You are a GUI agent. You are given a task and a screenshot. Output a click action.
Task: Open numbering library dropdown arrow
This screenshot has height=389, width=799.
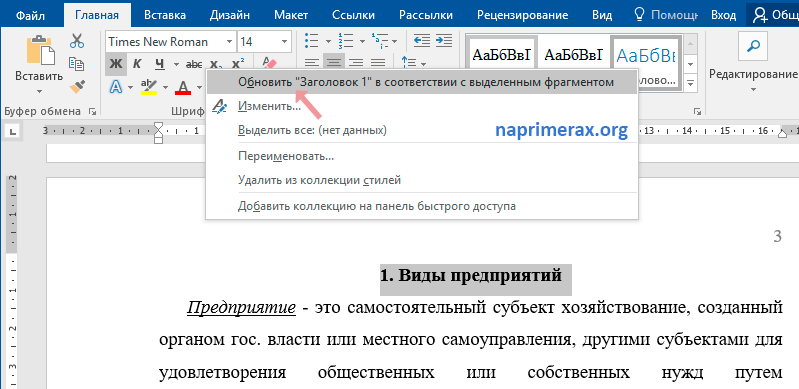362,41
